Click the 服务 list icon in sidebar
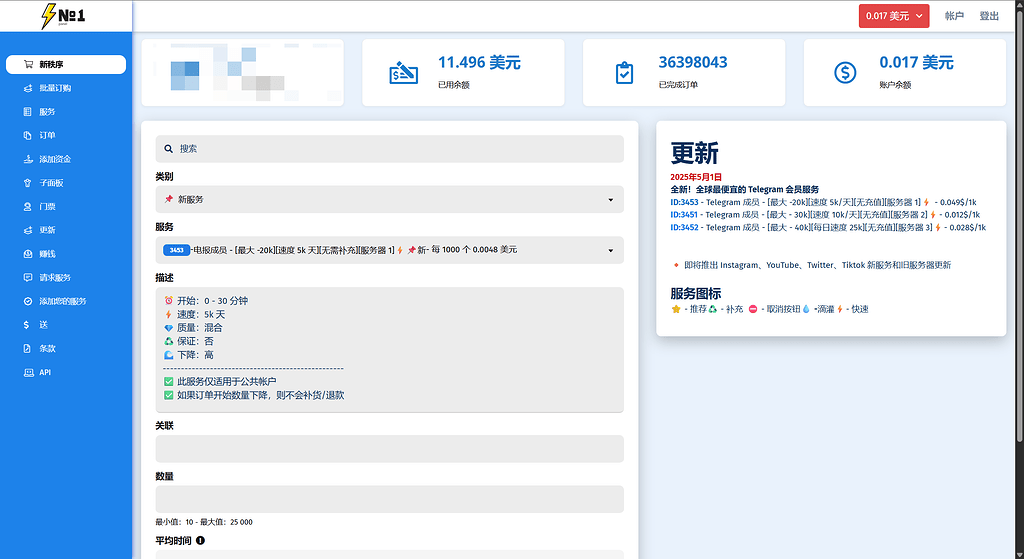Viewport: 1024px width, 559px height. [x=27, y=112]
